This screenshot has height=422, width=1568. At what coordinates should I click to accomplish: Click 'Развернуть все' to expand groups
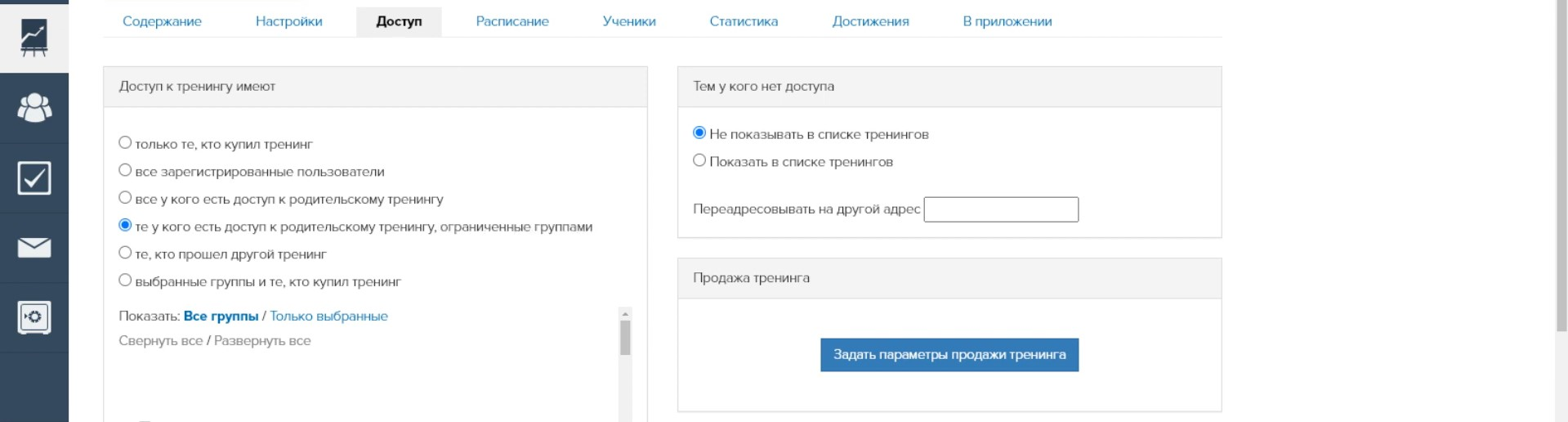tap(262, 340)
